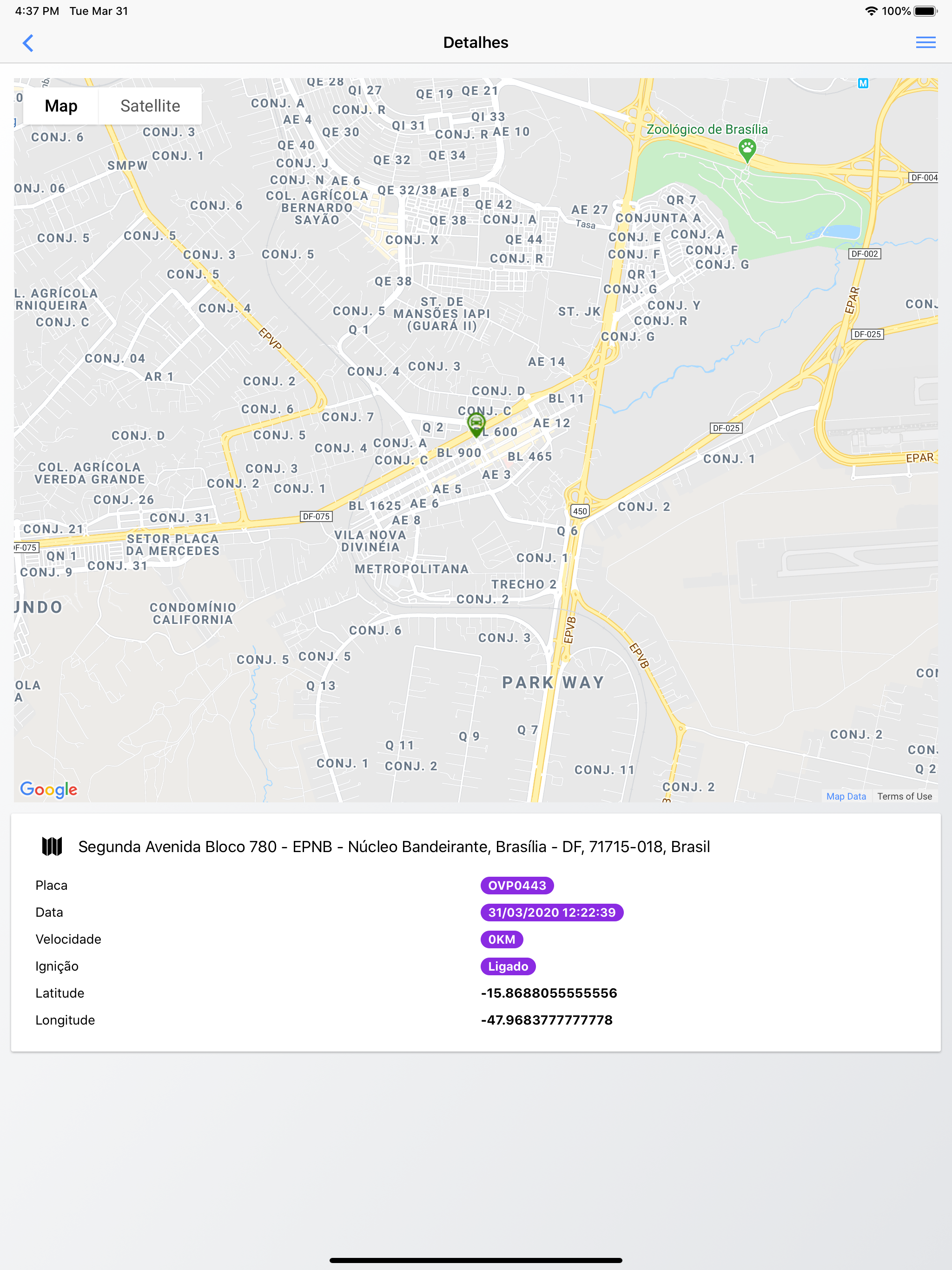
Task: Tap the PARK WAY label on map
Action: coord(553,683)
